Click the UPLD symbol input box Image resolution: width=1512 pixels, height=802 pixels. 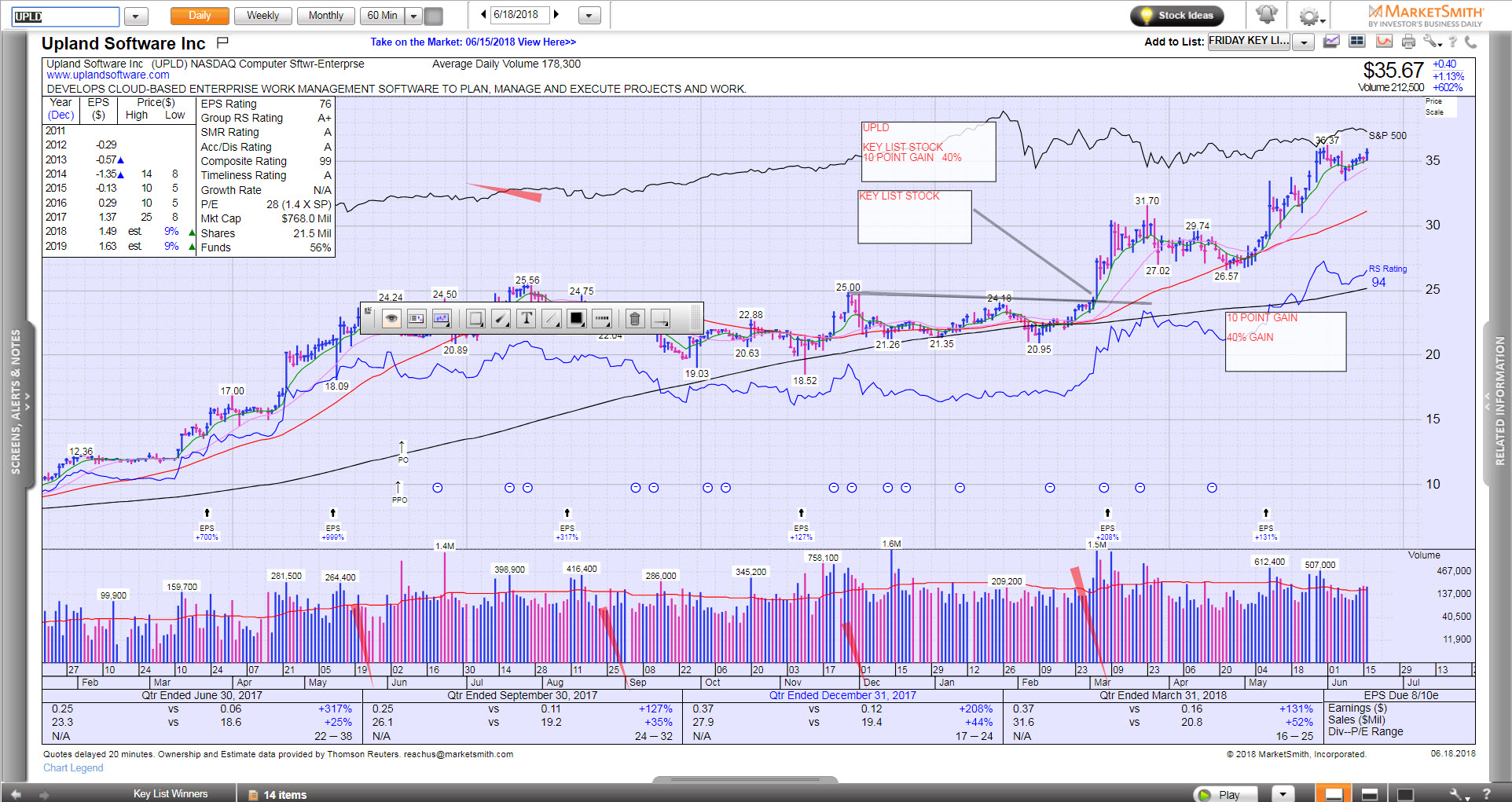click(66, 16)
